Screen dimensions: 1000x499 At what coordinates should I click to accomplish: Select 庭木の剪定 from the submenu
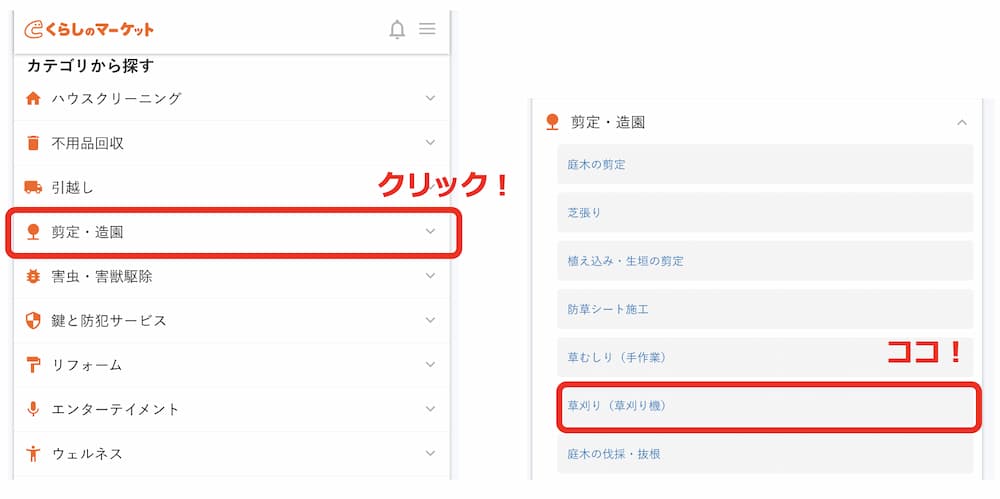coord(765,164)
